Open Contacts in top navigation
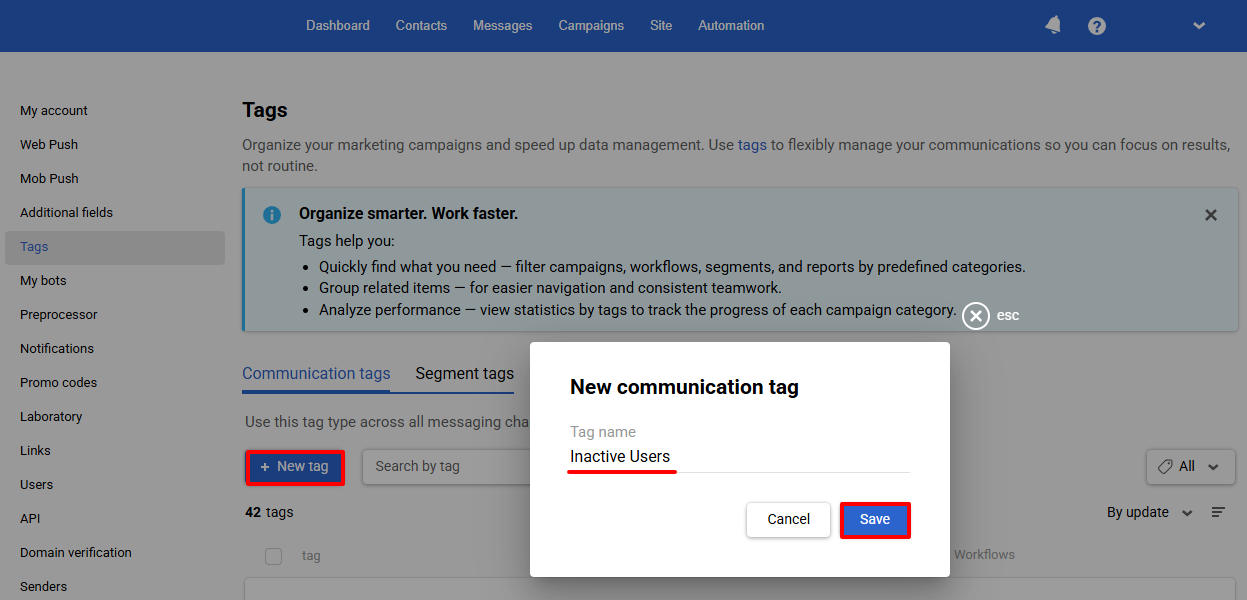 (421, 26)
